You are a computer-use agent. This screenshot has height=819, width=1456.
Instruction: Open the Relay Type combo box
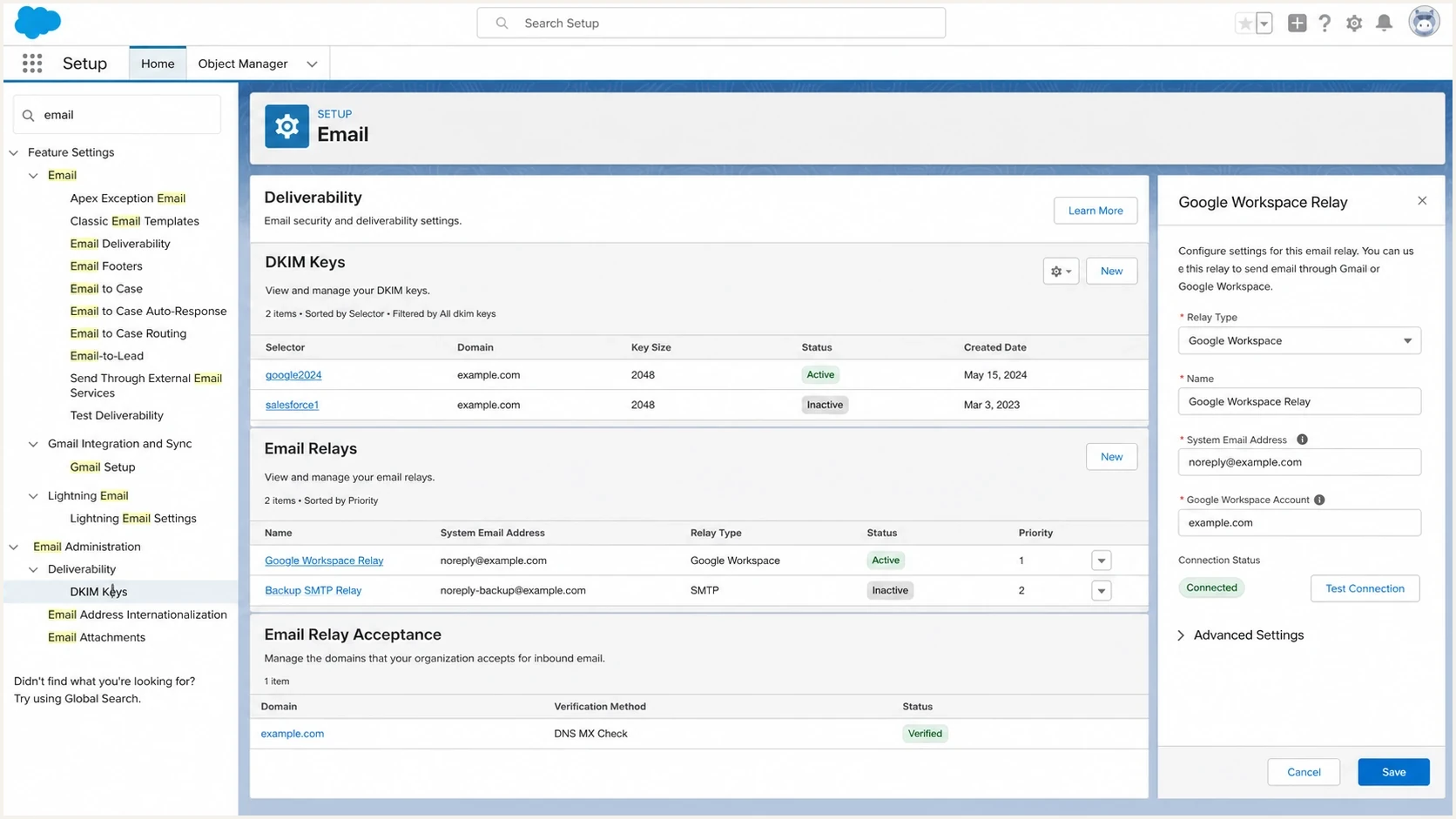pos(1299,340)
